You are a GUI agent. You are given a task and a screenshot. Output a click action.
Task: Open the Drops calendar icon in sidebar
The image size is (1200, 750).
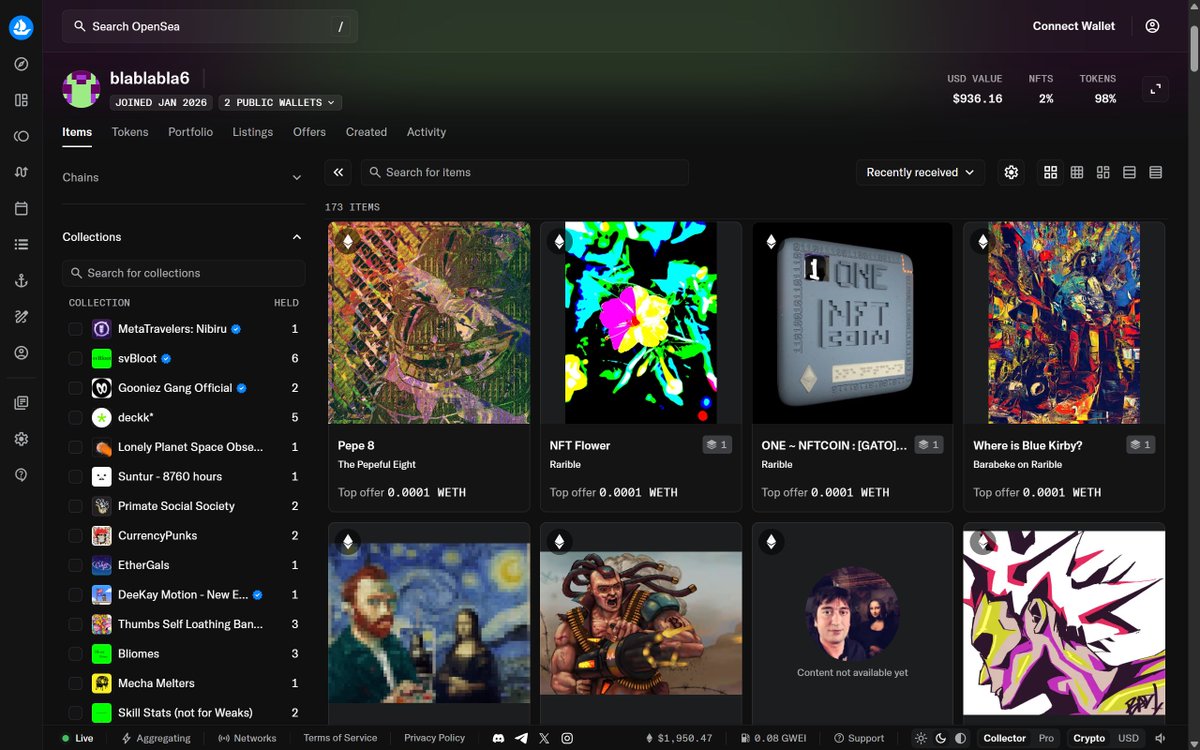point(21,208)
